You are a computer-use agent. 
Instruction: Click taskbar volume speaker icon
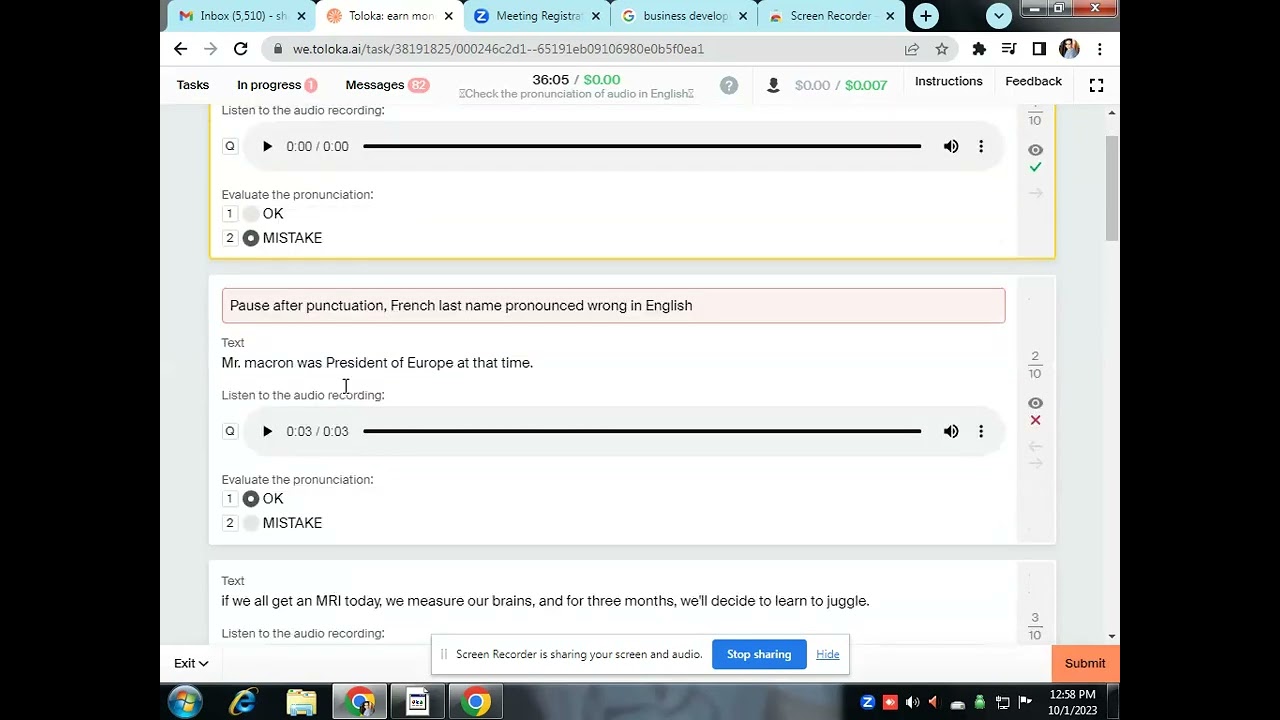[x=912, y=702]
